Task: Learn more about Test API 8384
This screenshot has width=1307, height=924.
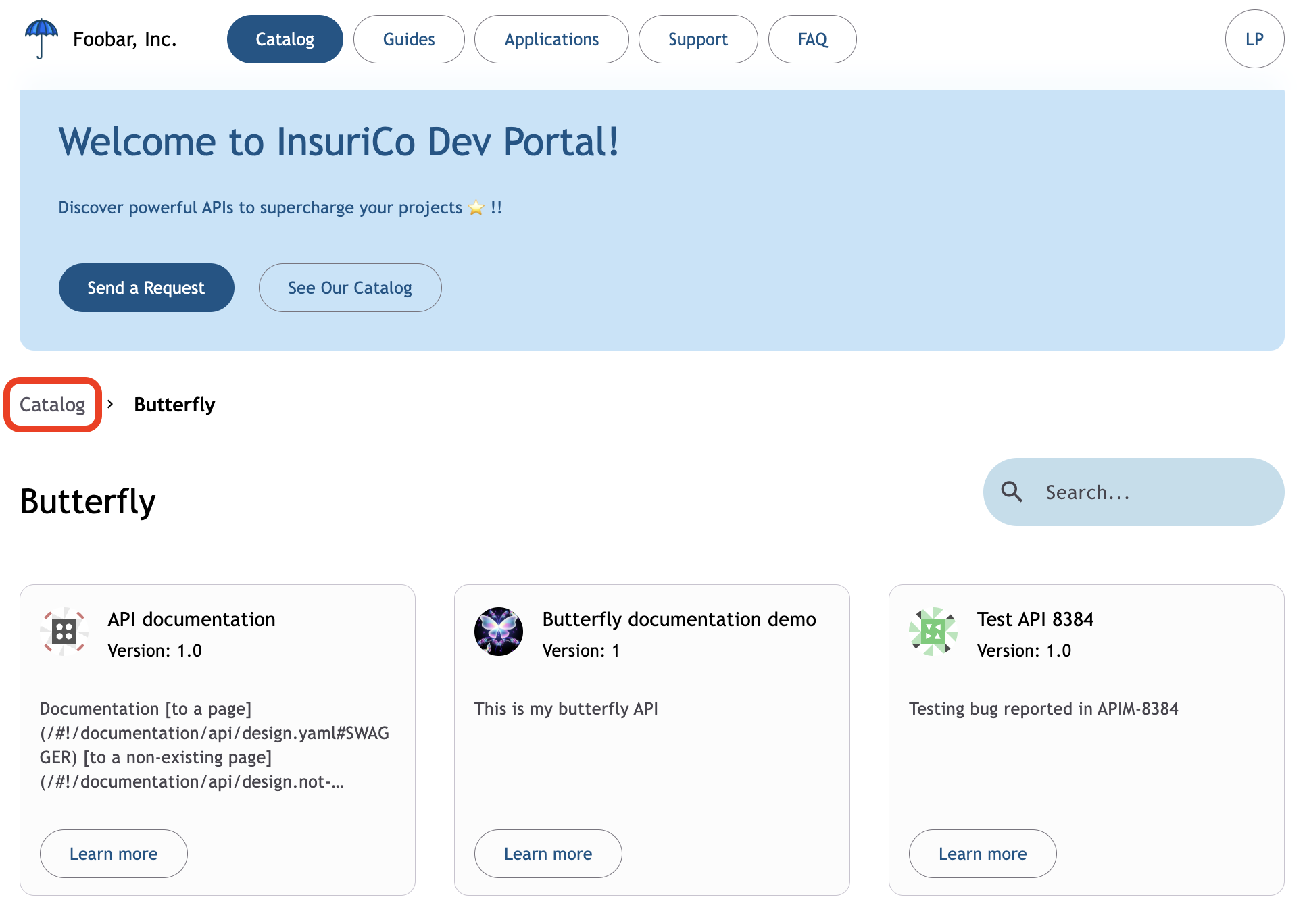Action: pos(982,854)
